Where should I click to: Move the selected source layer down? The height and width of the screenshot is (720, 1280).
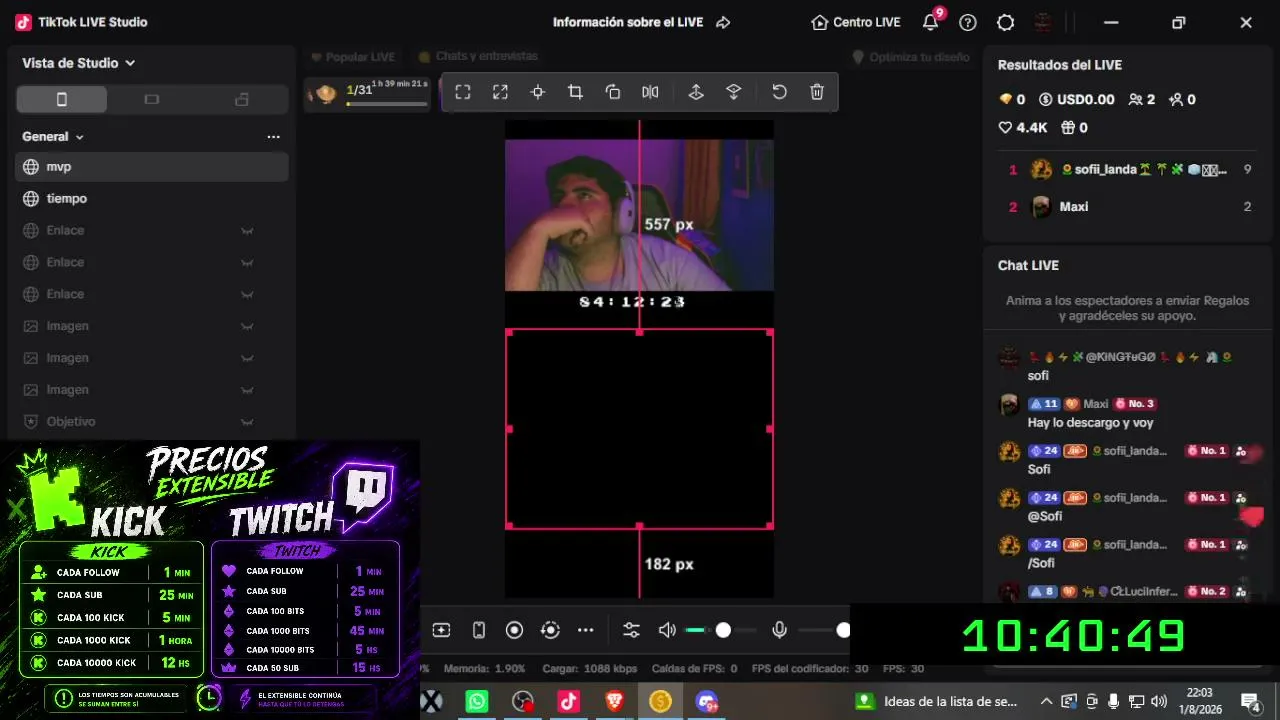pos(733,92)
